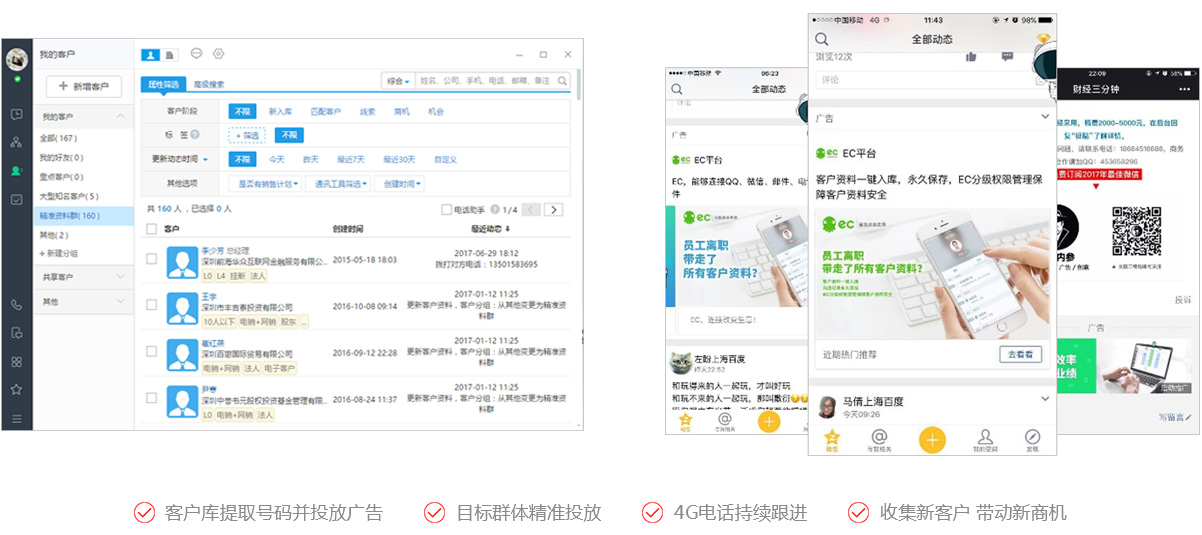Open the 更新动态时间 dropdown arrow
The height and width of the screenshot is (535, 1202).
pos(206,159)
